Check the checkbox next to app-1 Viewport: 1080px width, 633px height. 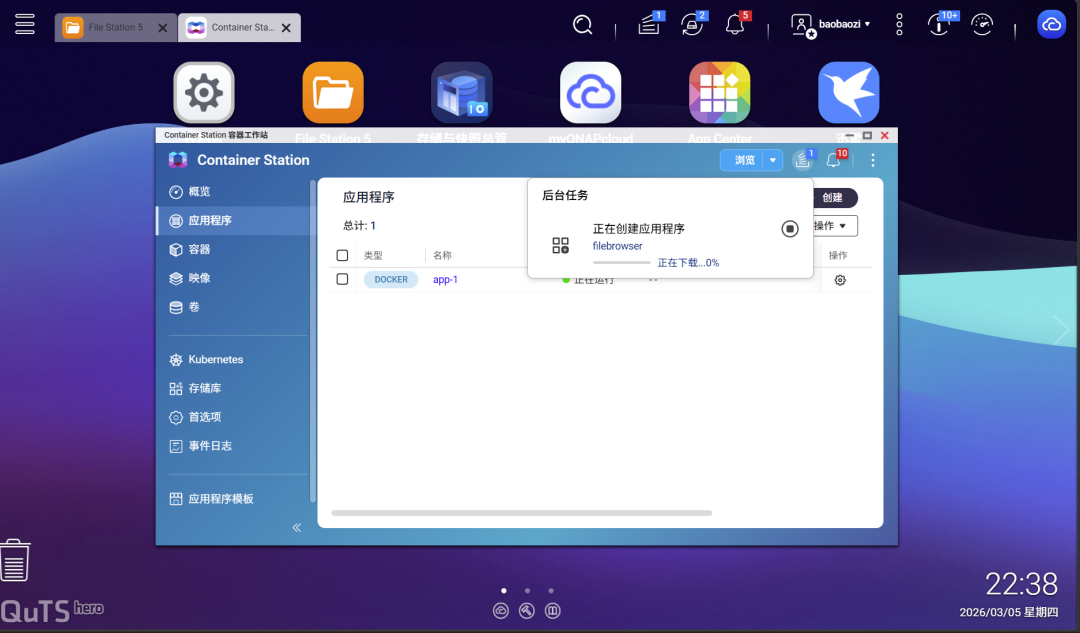(x=342, y=280)
